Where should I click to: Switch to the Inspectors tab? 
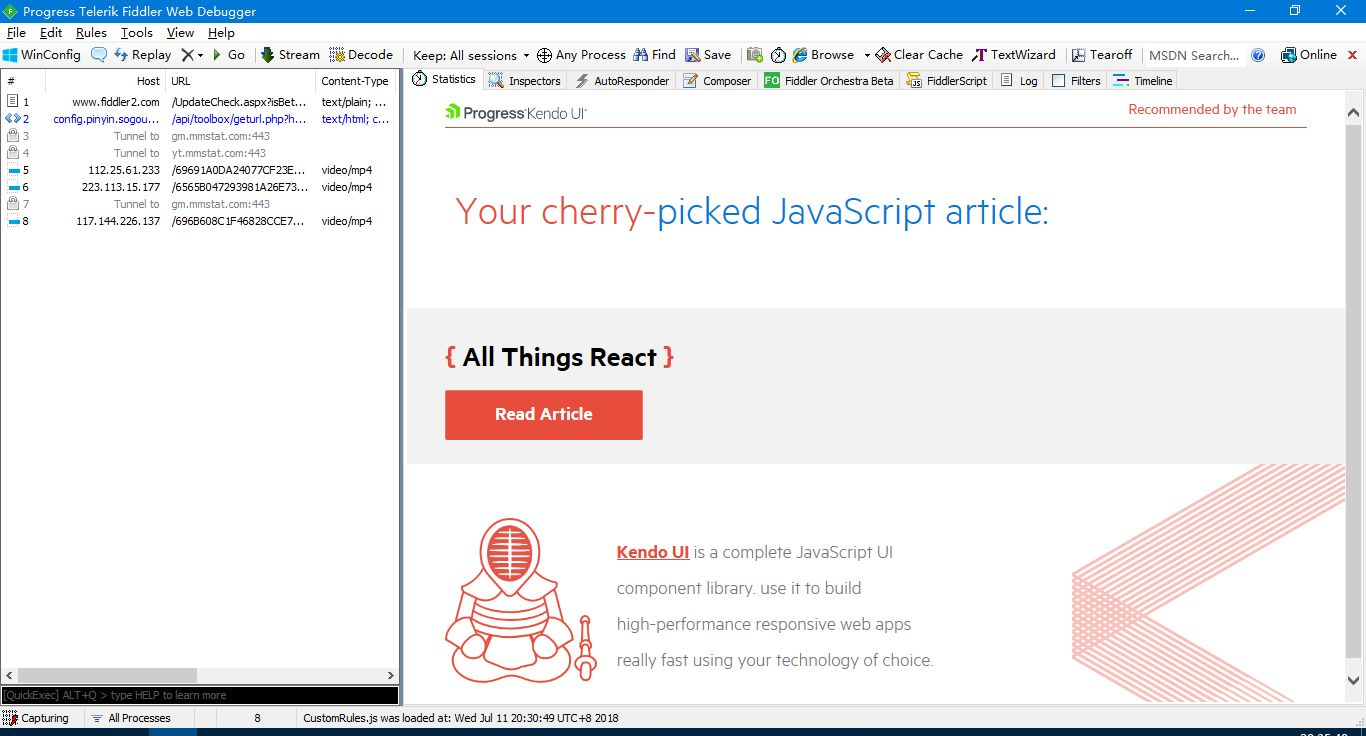click(x=525, y=81)
